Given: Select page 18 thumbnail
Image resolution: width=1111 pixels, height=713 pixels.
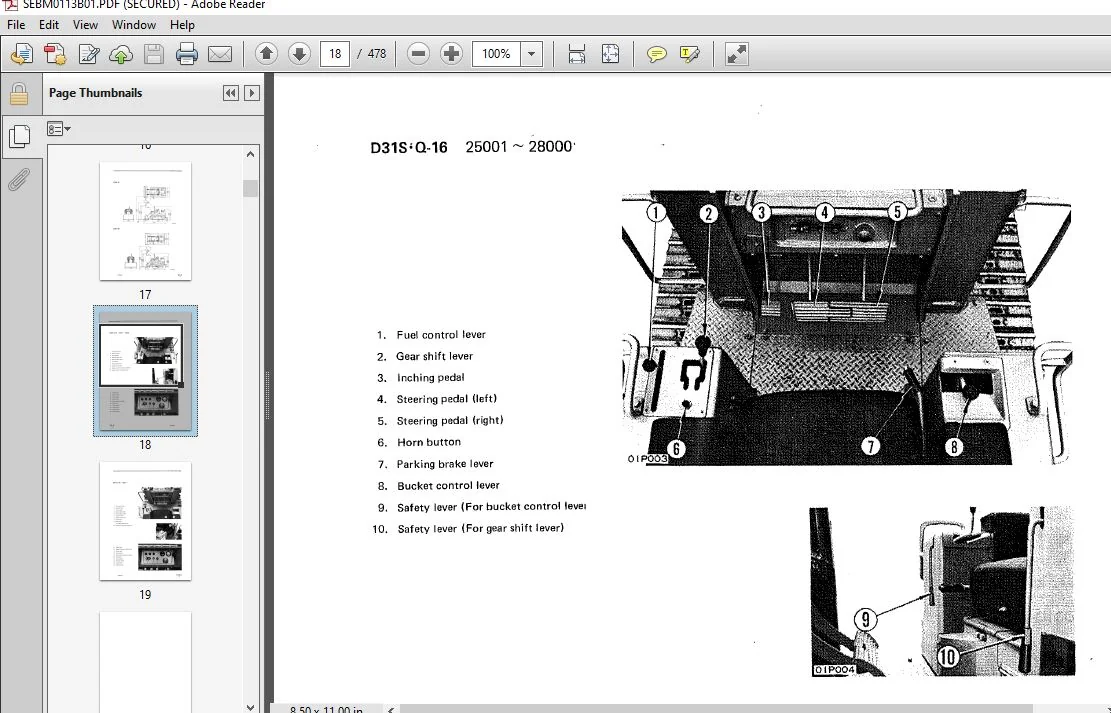Looking at the screenshot, I should (145, 371).
